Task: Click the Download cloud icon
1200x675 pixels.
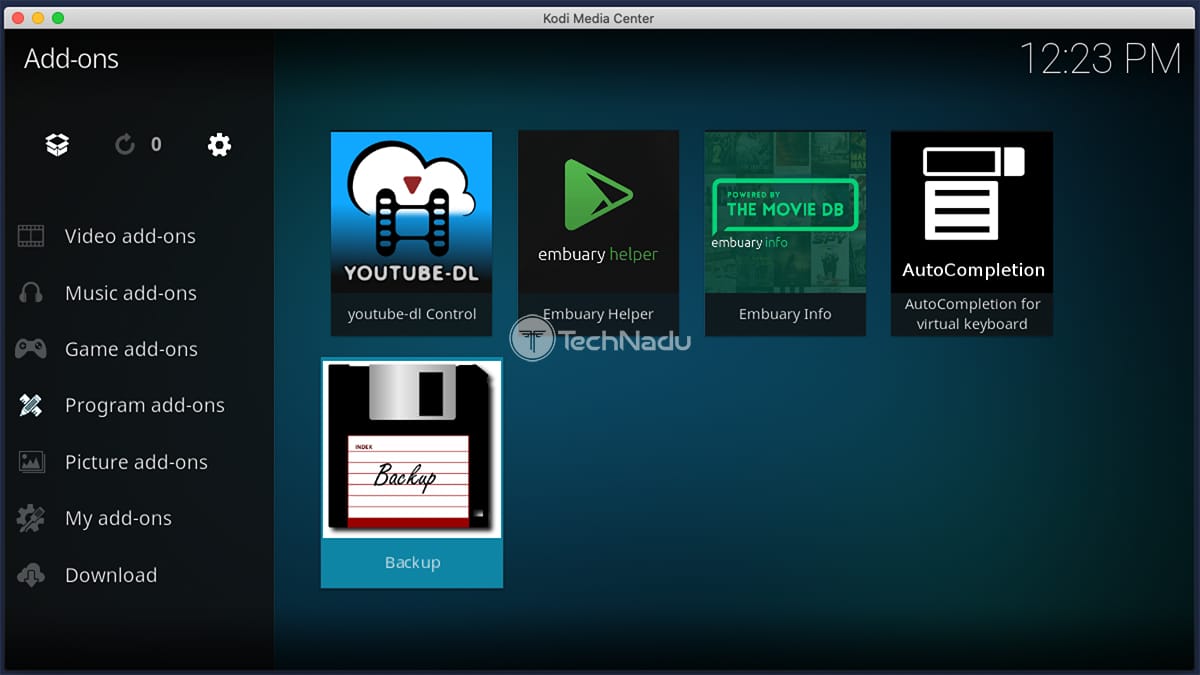Action: [31, 575]
